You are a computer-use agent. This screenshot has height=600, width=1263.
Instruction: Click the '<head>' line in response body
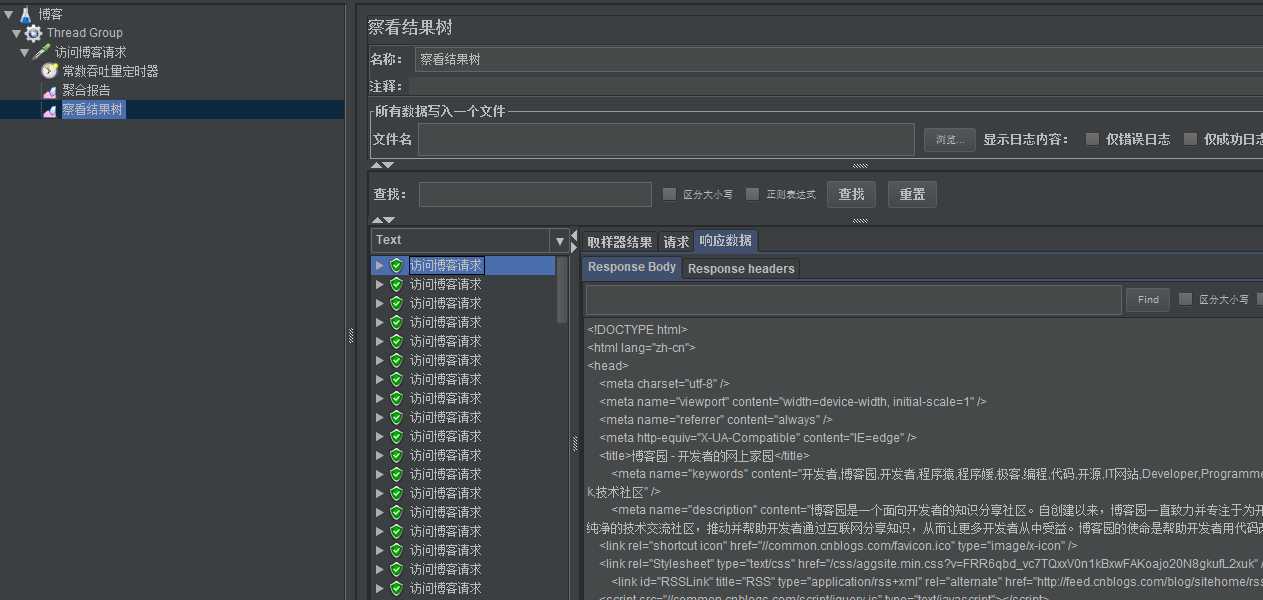pyautogui.click(x=607, y=366)
